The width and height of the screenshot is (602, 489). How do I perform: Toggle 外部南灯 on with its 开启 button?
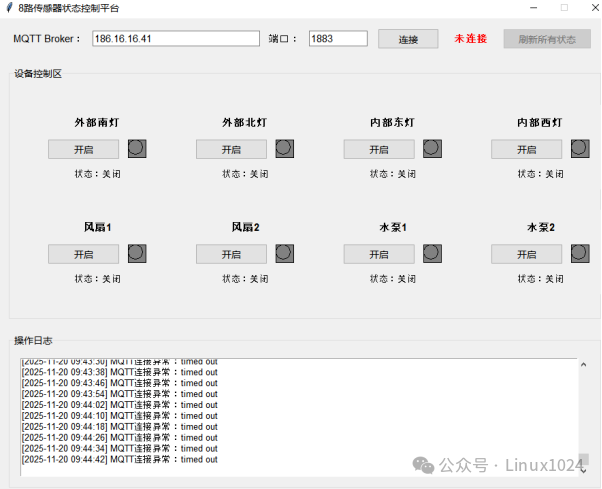(x=83, y=149)
